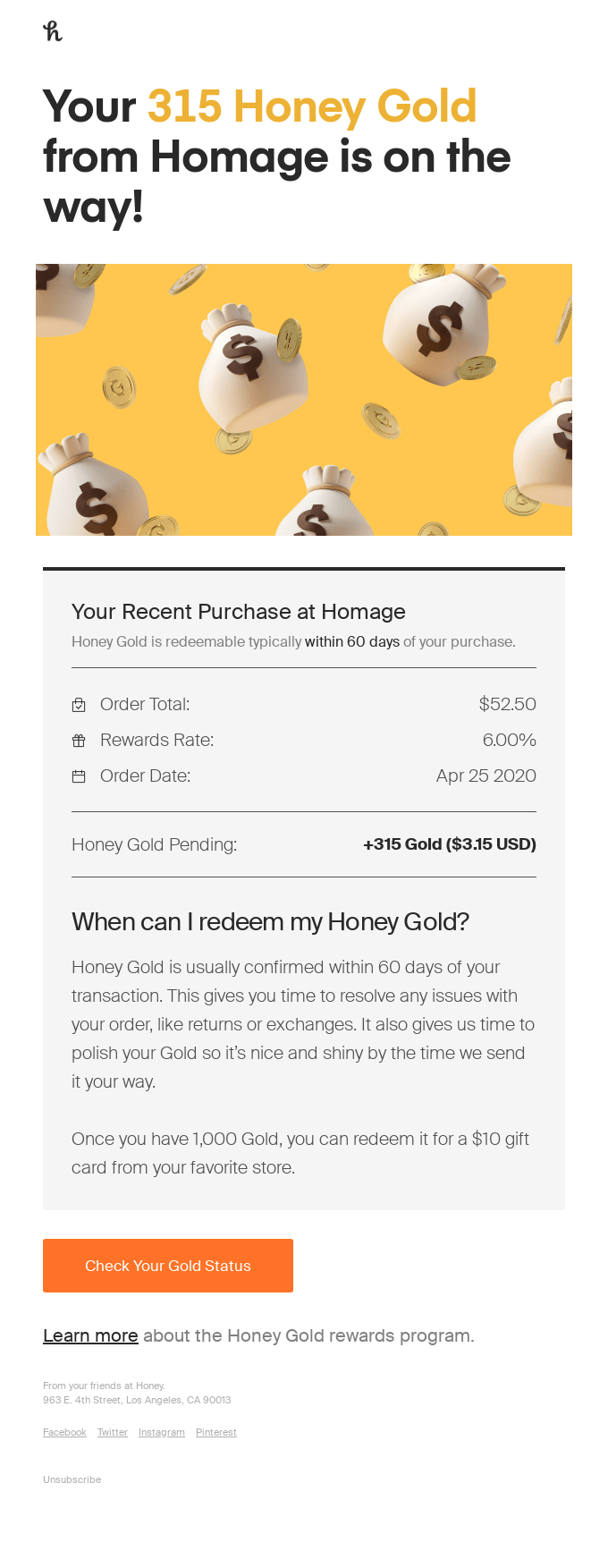
Task: Click the Your Recent Purchase at Homage heading
Action: (x=238, y=612)
